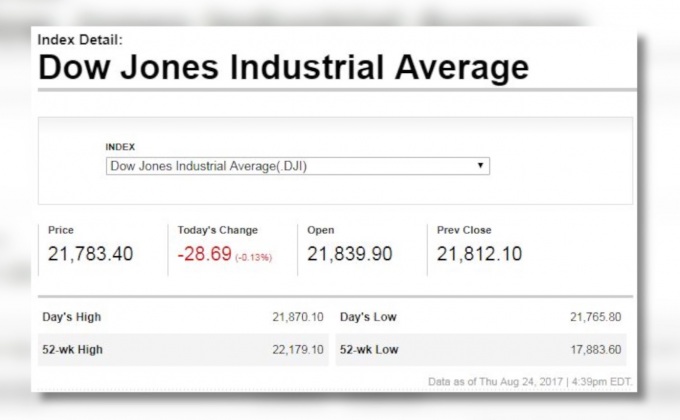The height and width of the screenshot is (420, 680).
Task: Click the Dow Jones Industrial Average heading
Action: pos(283,67)
